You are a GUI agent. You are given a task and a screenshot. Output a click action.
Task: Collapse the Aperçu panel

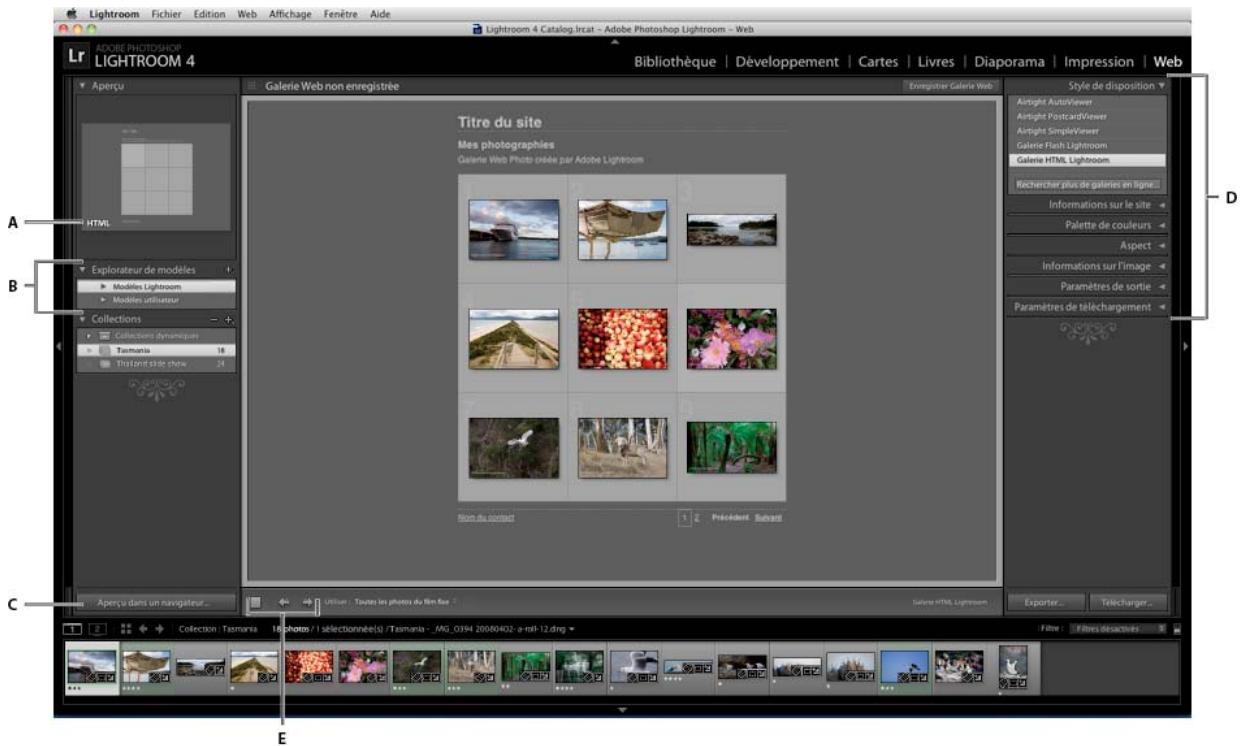click(x=83, y=87)
